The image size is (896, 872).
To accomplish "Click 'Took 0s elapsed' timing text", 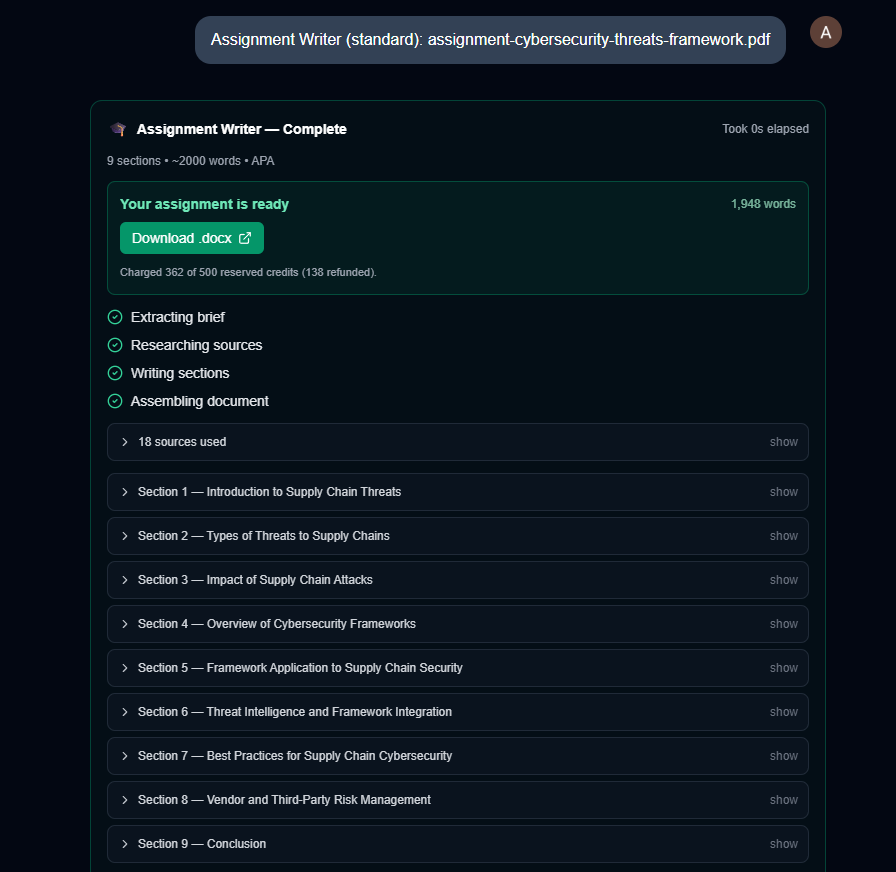I will tap(765, 129).
